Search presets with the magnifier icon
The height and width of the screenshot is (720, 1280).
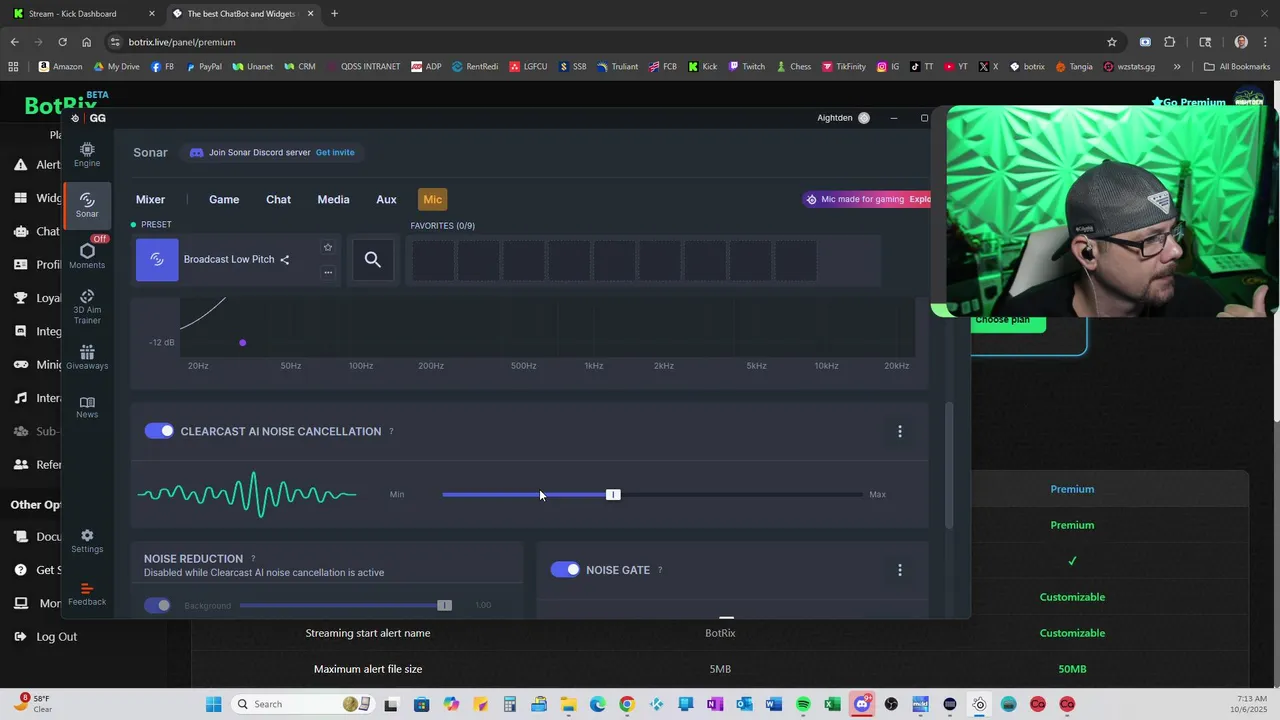point(373,260)
